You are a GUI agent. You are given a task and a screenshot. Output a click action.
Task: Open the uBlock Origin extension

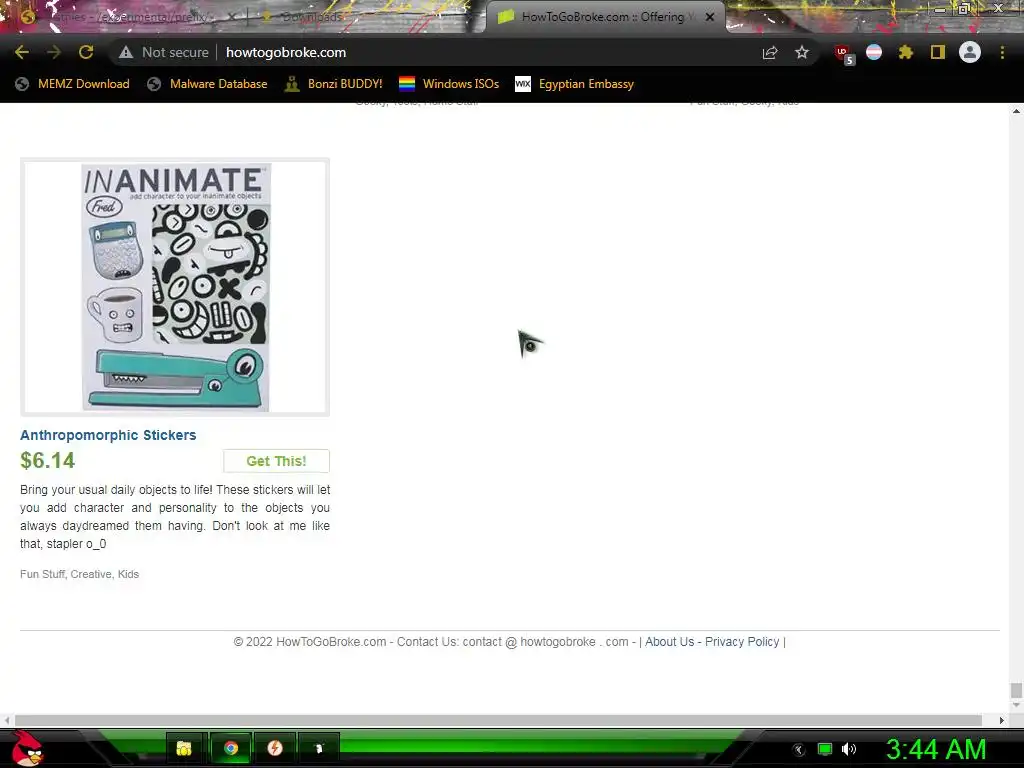tap(844, 54)
